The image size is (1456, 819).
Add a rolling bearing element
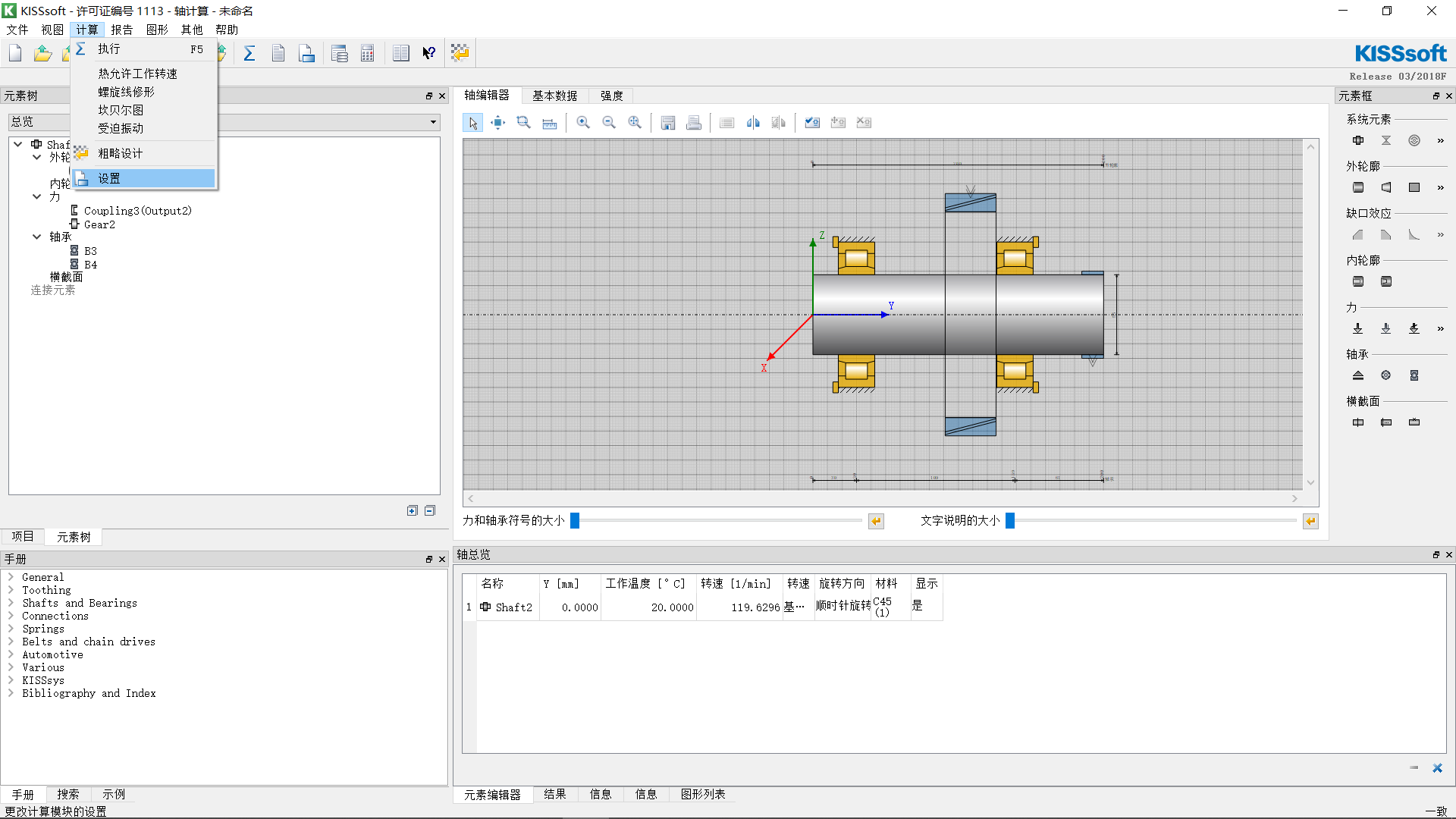tap(1414, 375)
